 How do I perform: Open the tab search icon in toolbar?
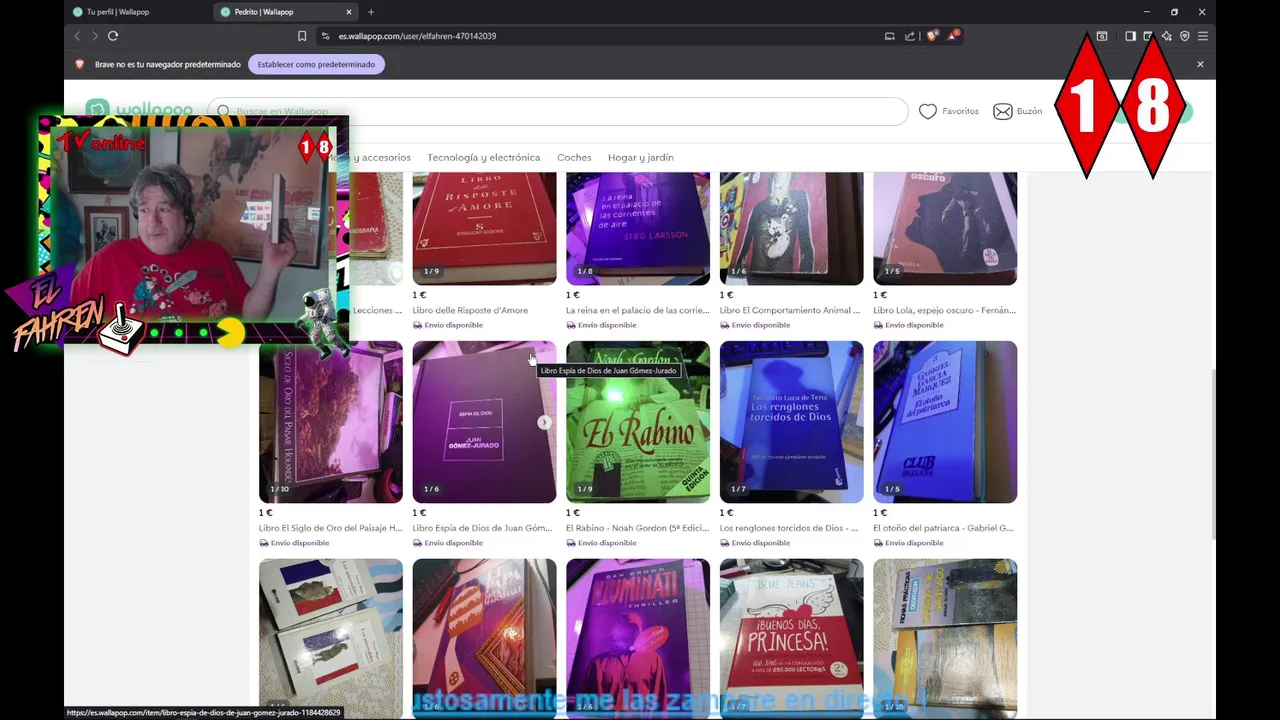tap(1101, 36)
